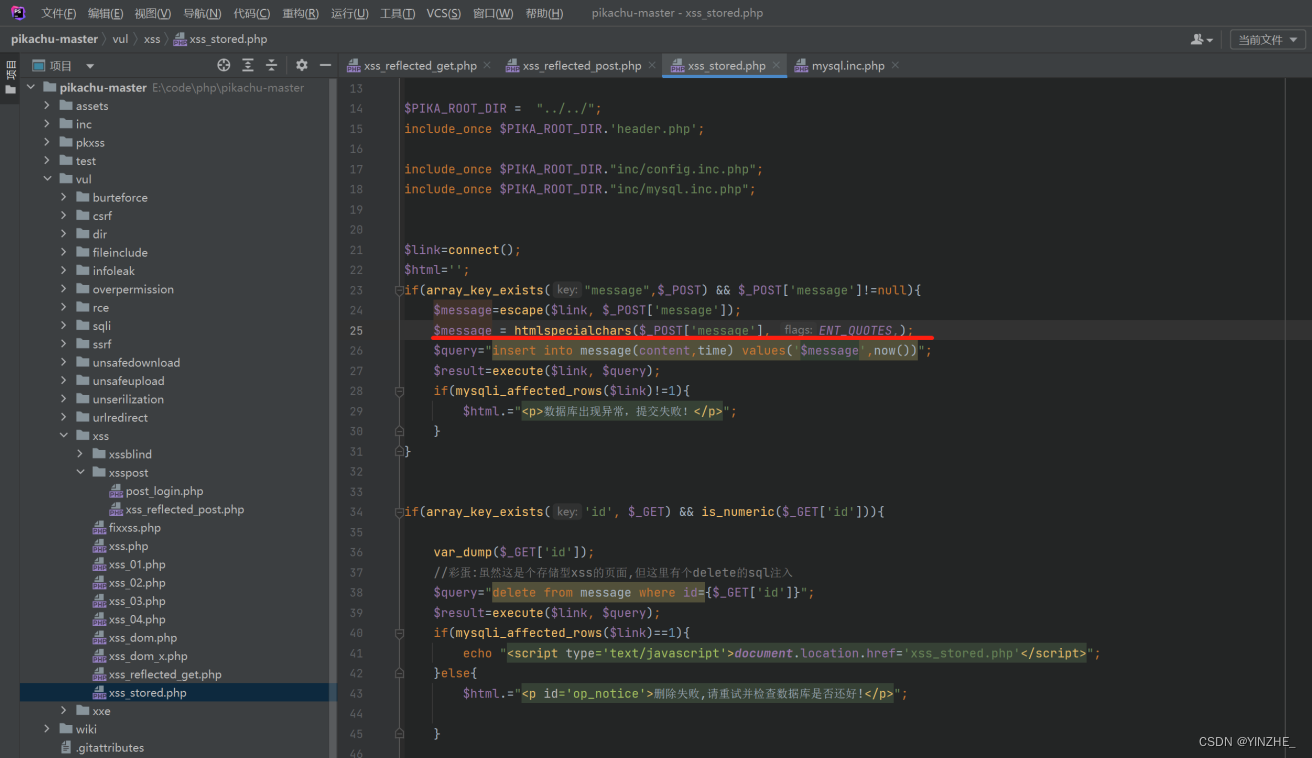Click folder icon of assets
The image size is (1312, 758).
click(x=66, y=106)
